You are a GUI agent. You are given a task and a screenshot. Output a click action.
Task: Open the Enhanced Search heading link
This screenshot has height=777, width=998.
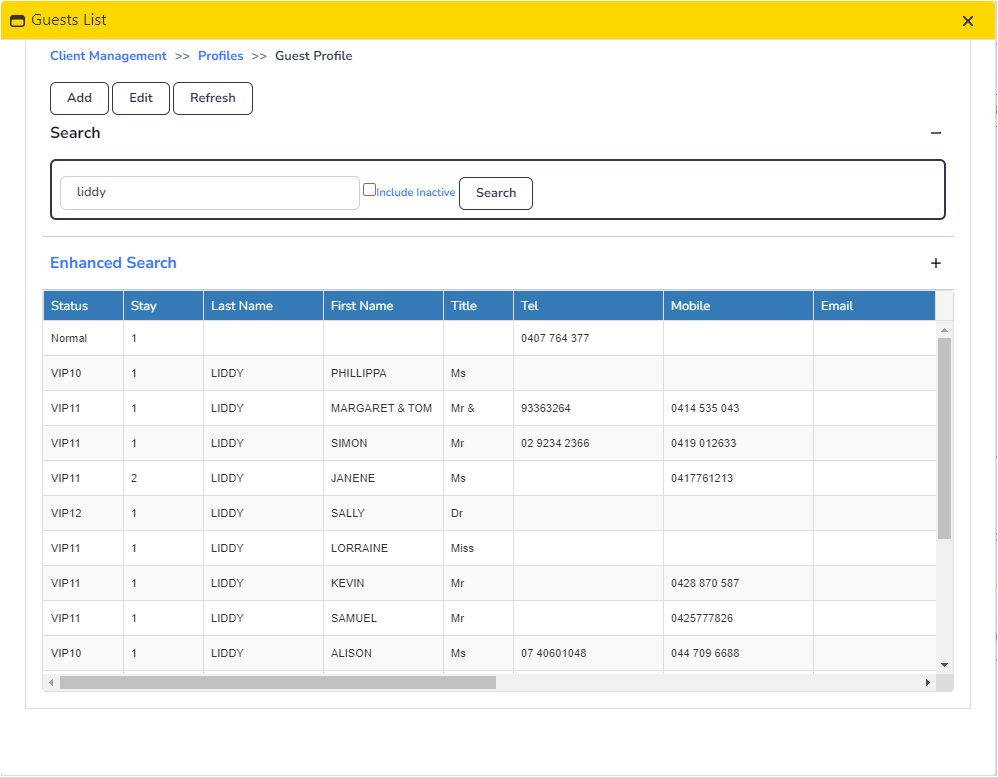(x=113, y=263)
